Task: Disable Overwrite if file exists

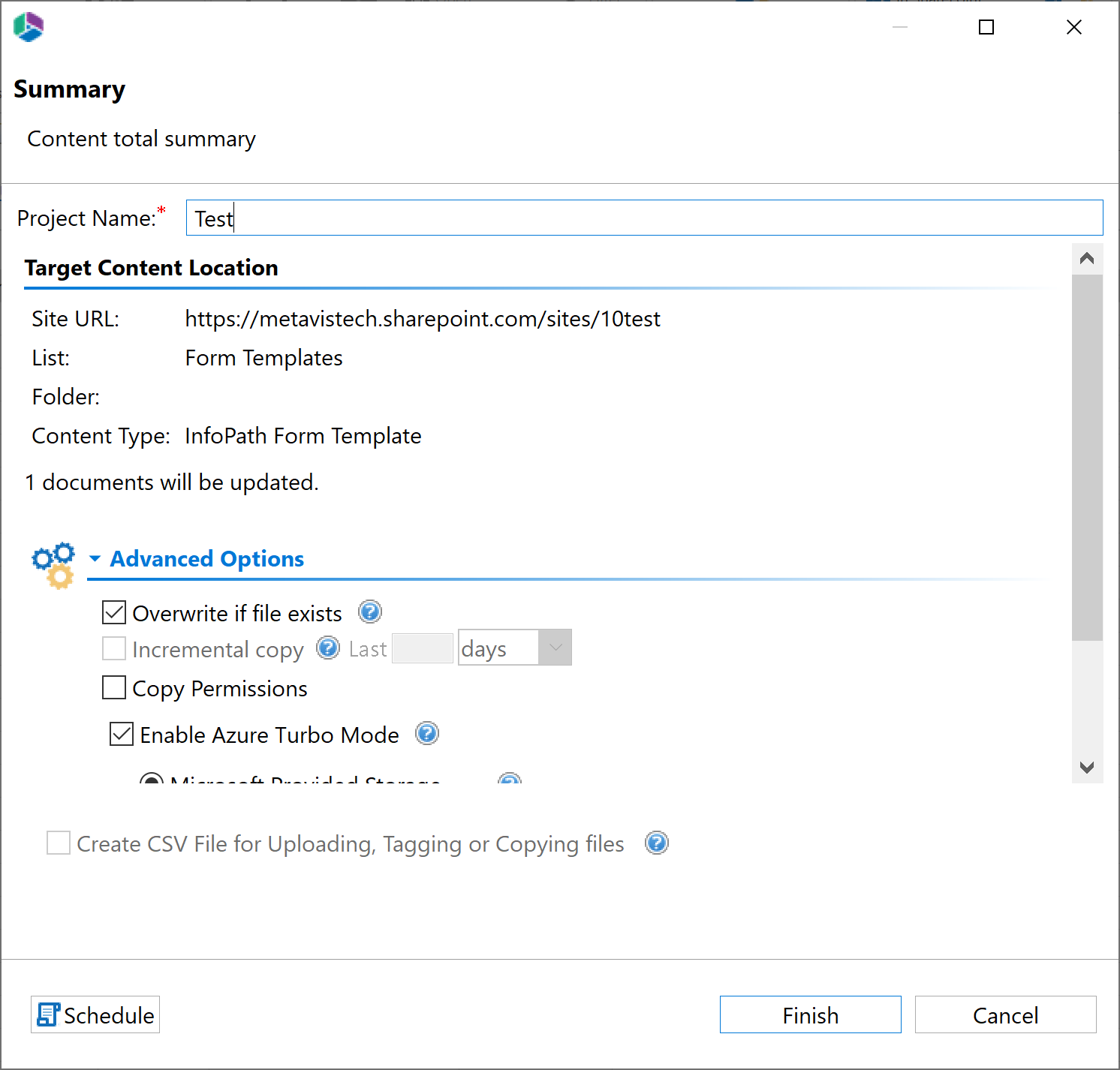Action: click(x=113, y=612)
